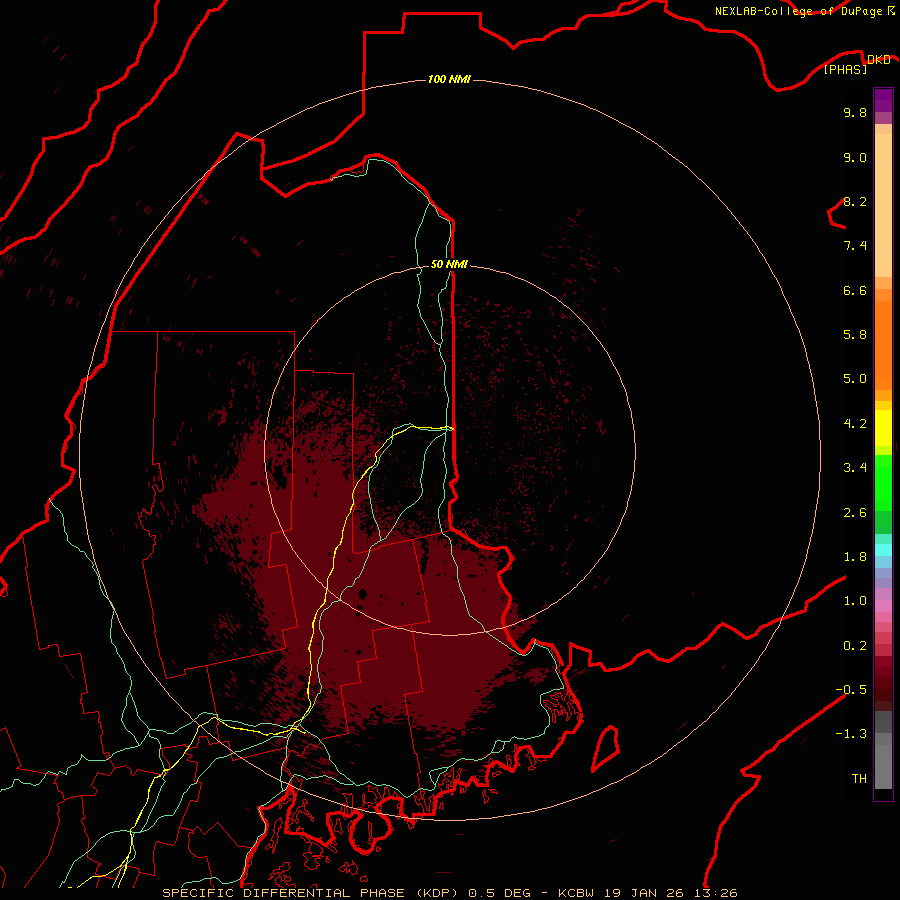Image resolution: width=900 pixels, height=900 pixels.
Task: Click the 100 NMI range ring label
Action: [x=449, y=79]
